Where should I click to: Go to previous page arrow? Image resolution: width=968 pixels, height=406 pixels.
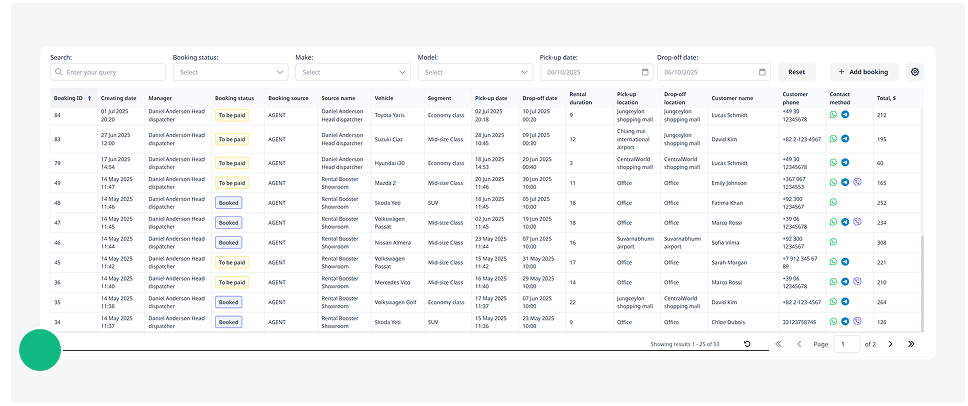(x=799, y=344)
